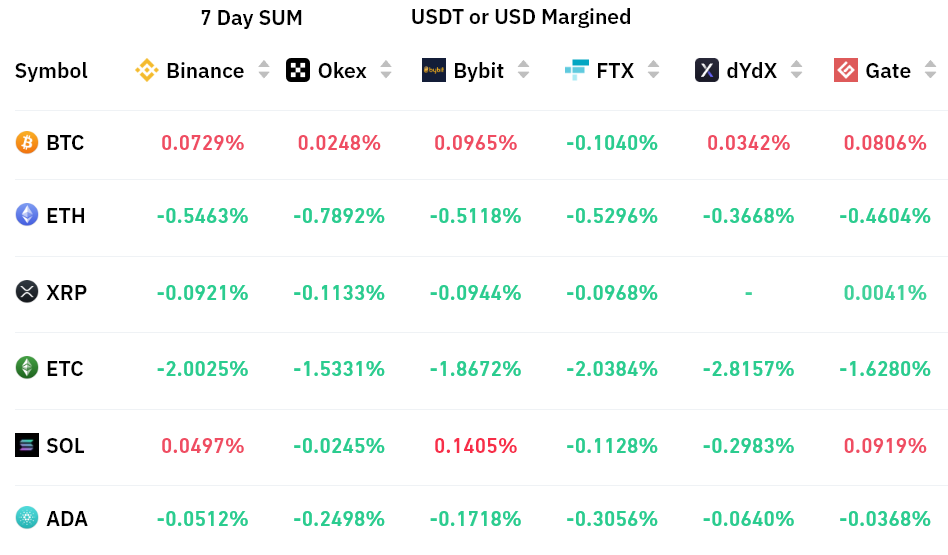Click the Ethereum coin icon
Image resolution: width=948 pixels, height=555 pixels.
(x=27, y=215)
